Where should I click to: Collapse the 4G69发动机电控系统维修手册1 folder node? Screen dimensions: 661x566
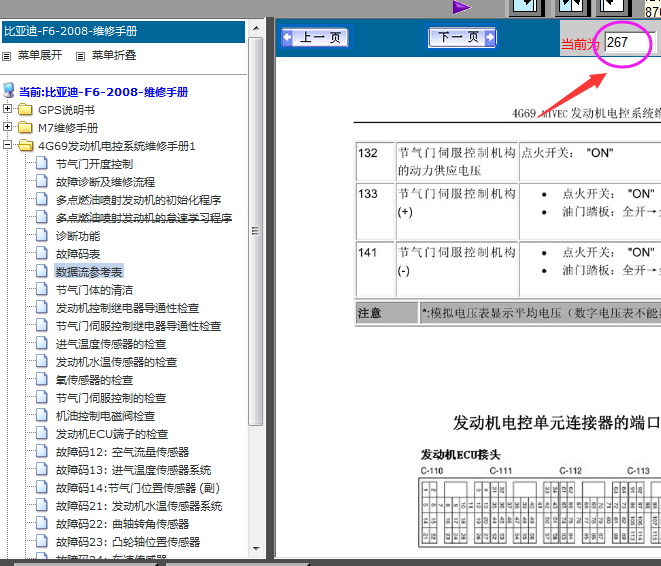[7, 145]
